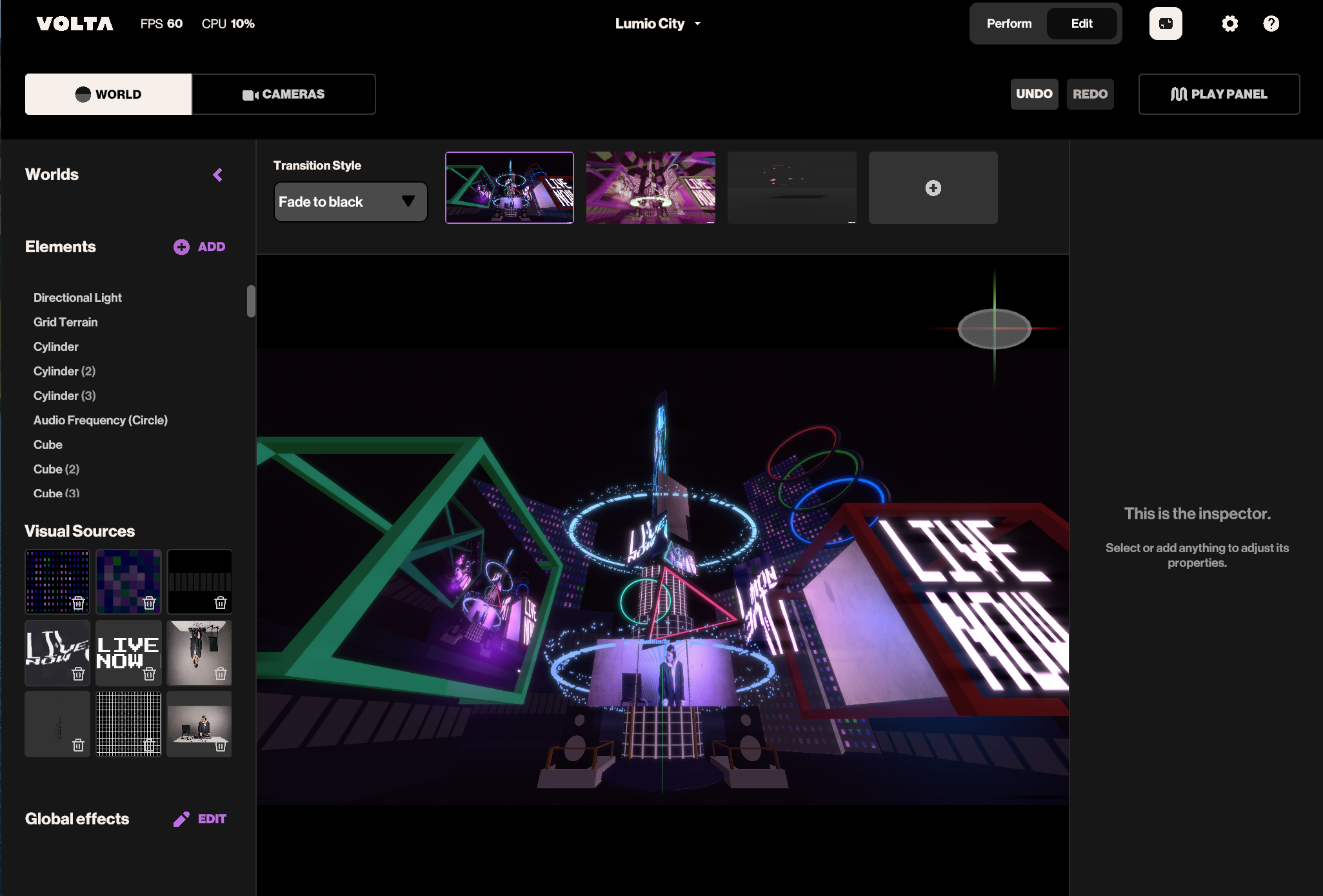
Task: Collapse the Worlds sidebar panel
Action: click(x=218, y=175)
